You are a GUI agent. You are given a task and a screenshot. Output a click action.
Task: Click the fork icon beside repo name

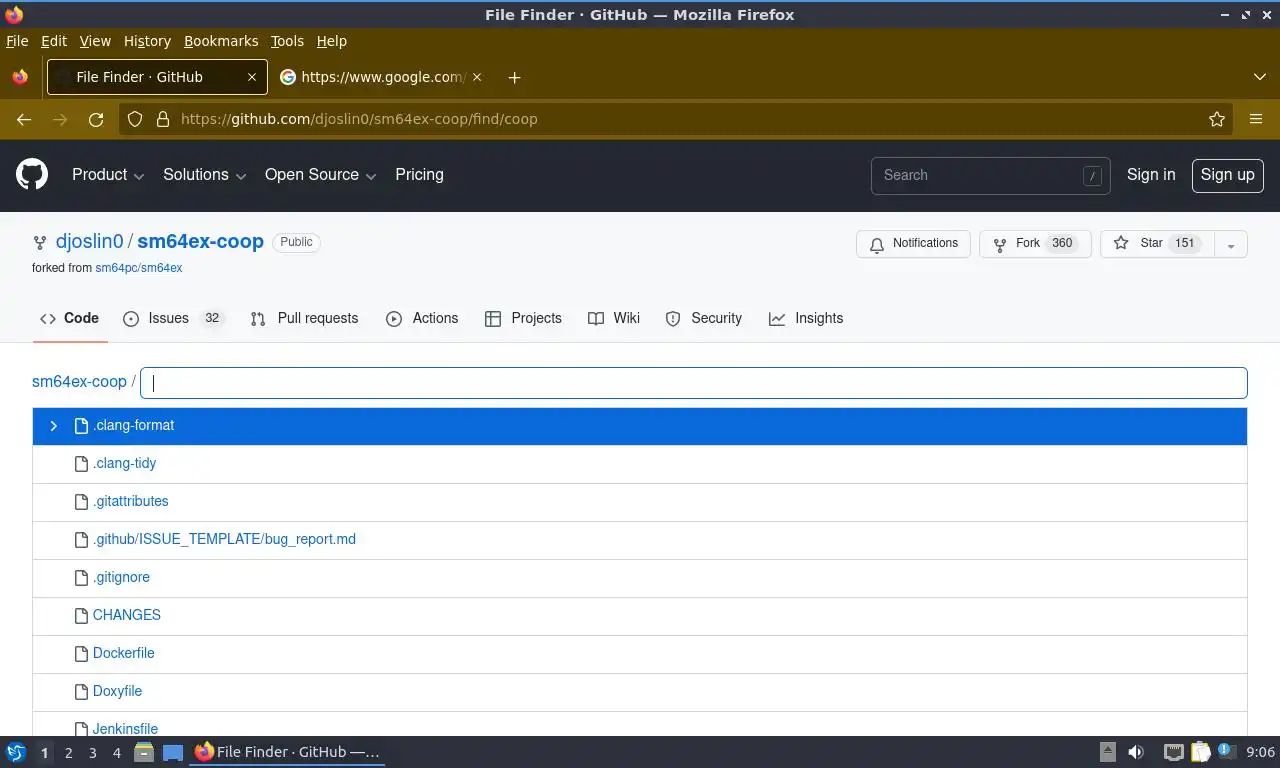coord(40,243)
